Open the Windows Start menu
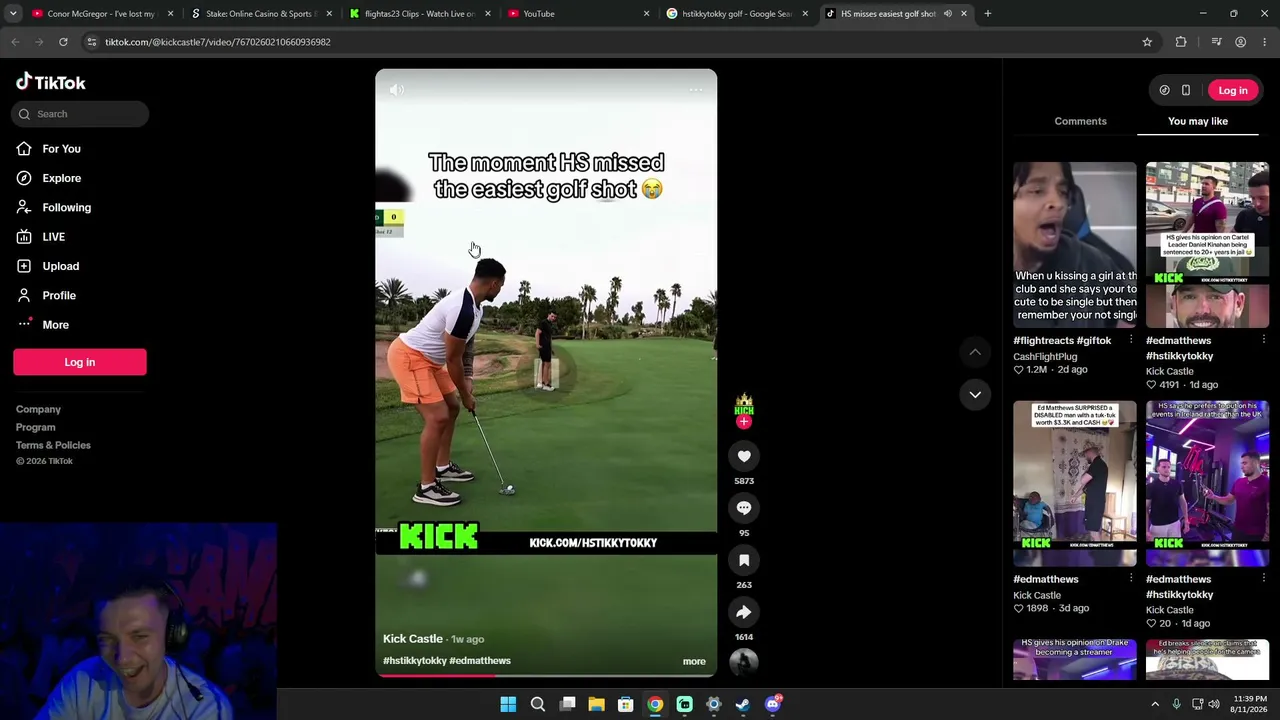1280x720 pixels. tap(508, 705)
